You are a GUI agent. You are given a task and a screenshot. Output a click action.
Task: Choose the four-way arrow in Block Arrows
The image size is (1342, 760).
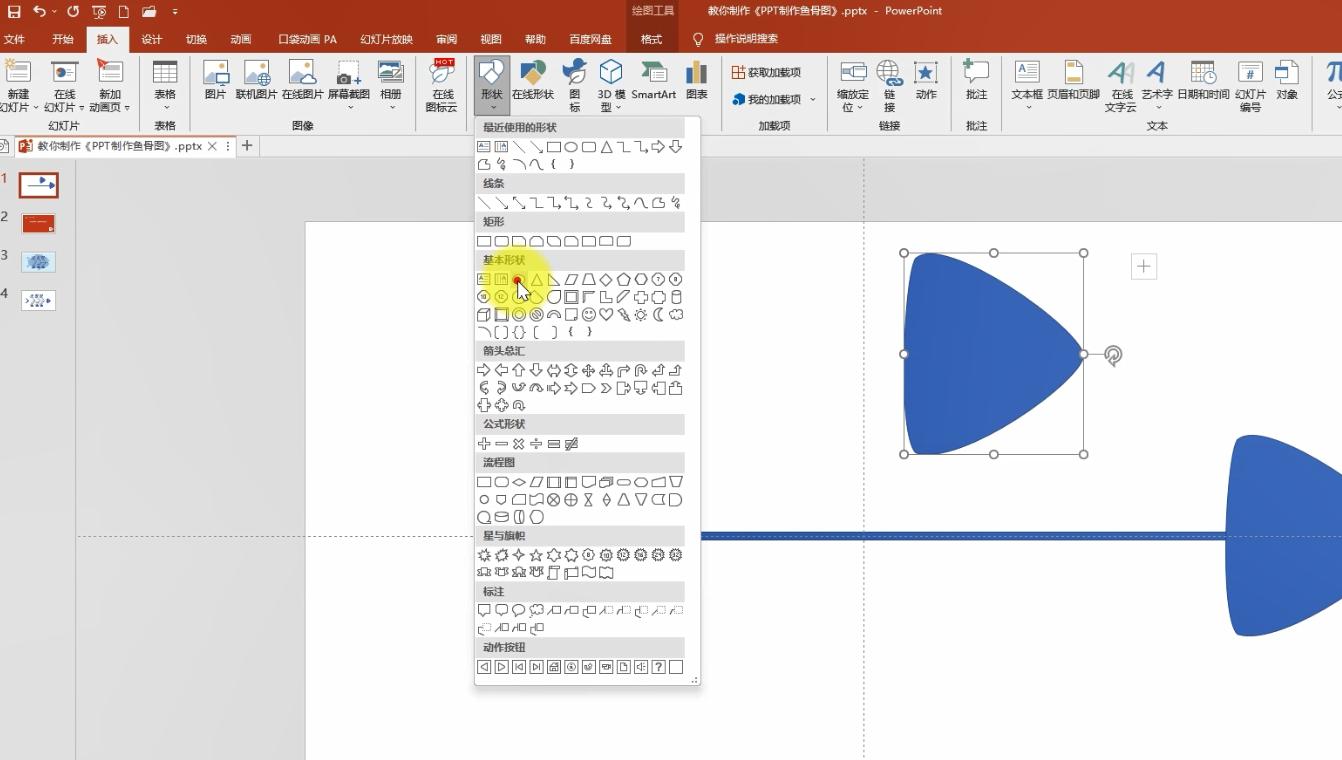[x=589, y=370]
